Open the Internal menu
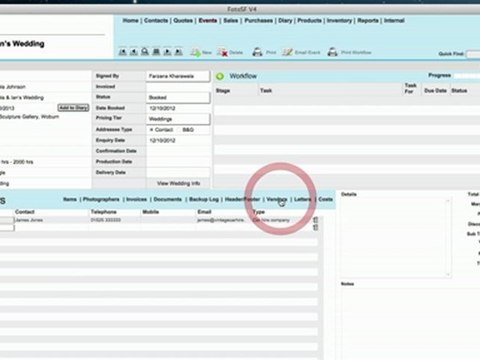The height and width of the screenshot is (360, 480). [394, 21]
